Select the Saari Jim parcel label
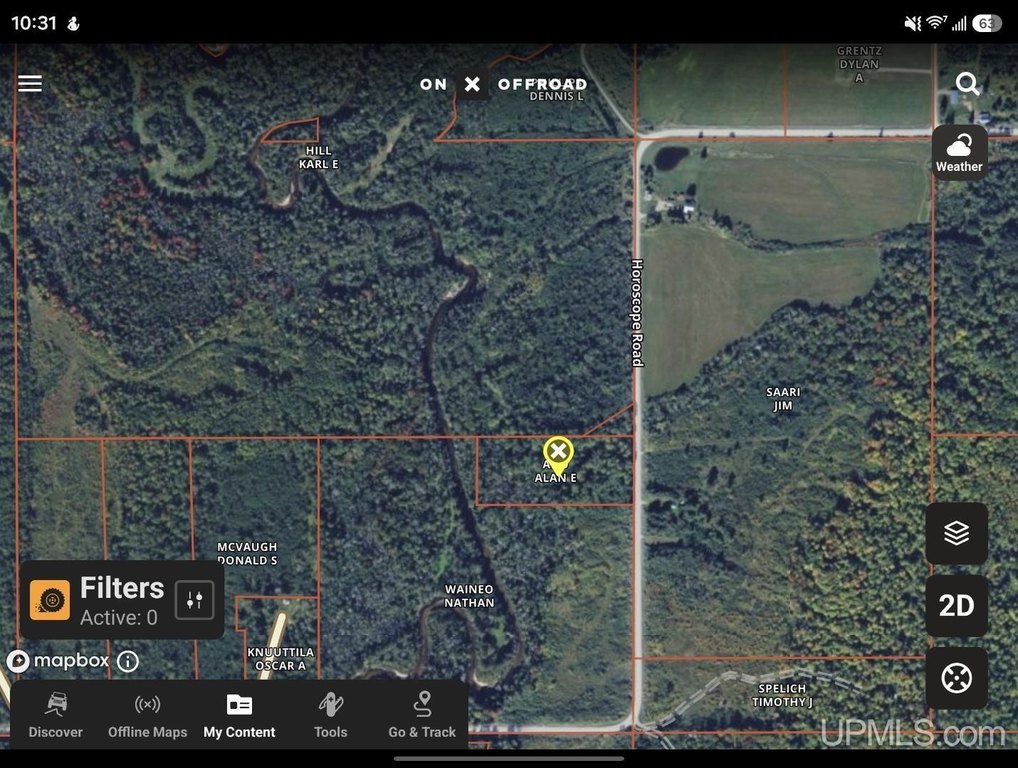The width and height of the screenshot is (1018, 768). point(783,399)
